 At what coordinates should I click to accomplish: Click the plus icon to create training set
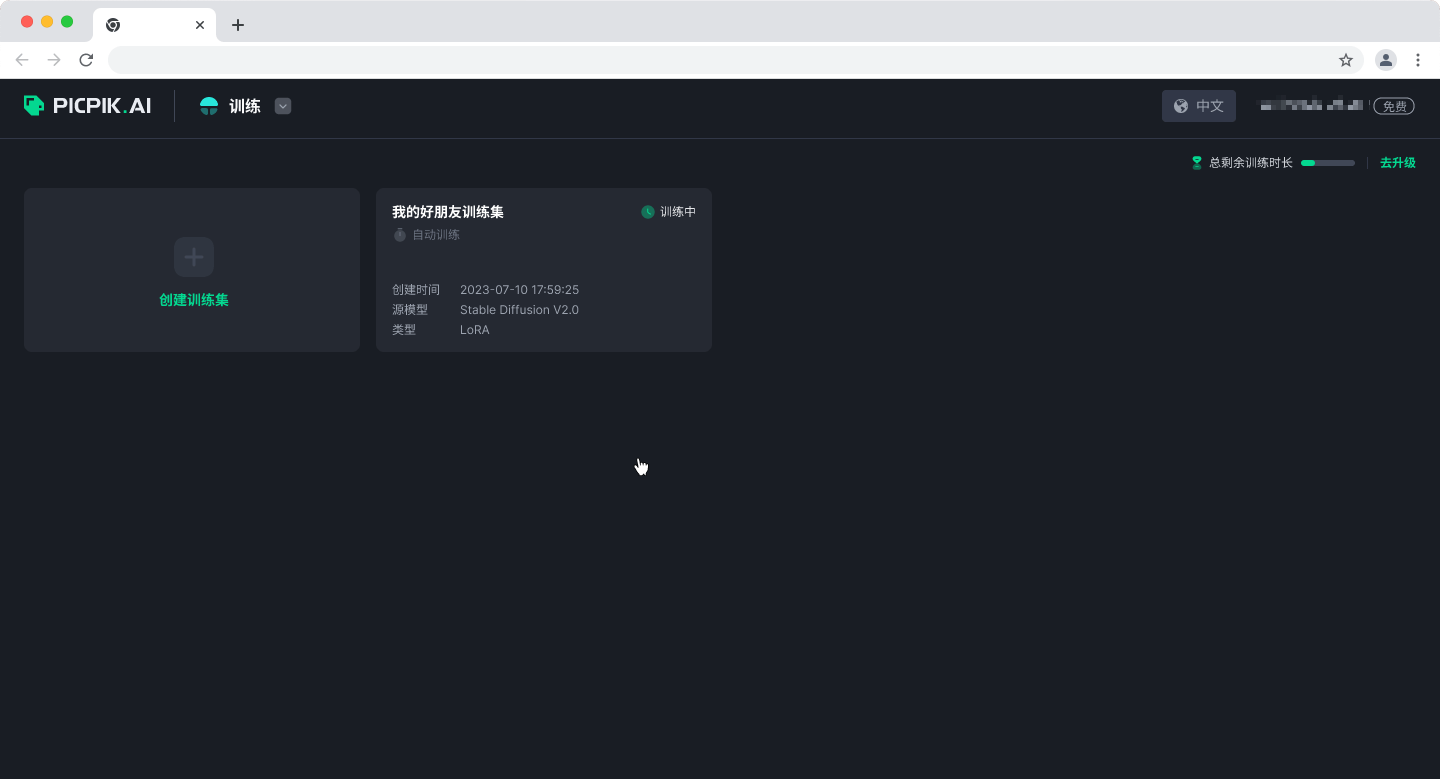194,257
